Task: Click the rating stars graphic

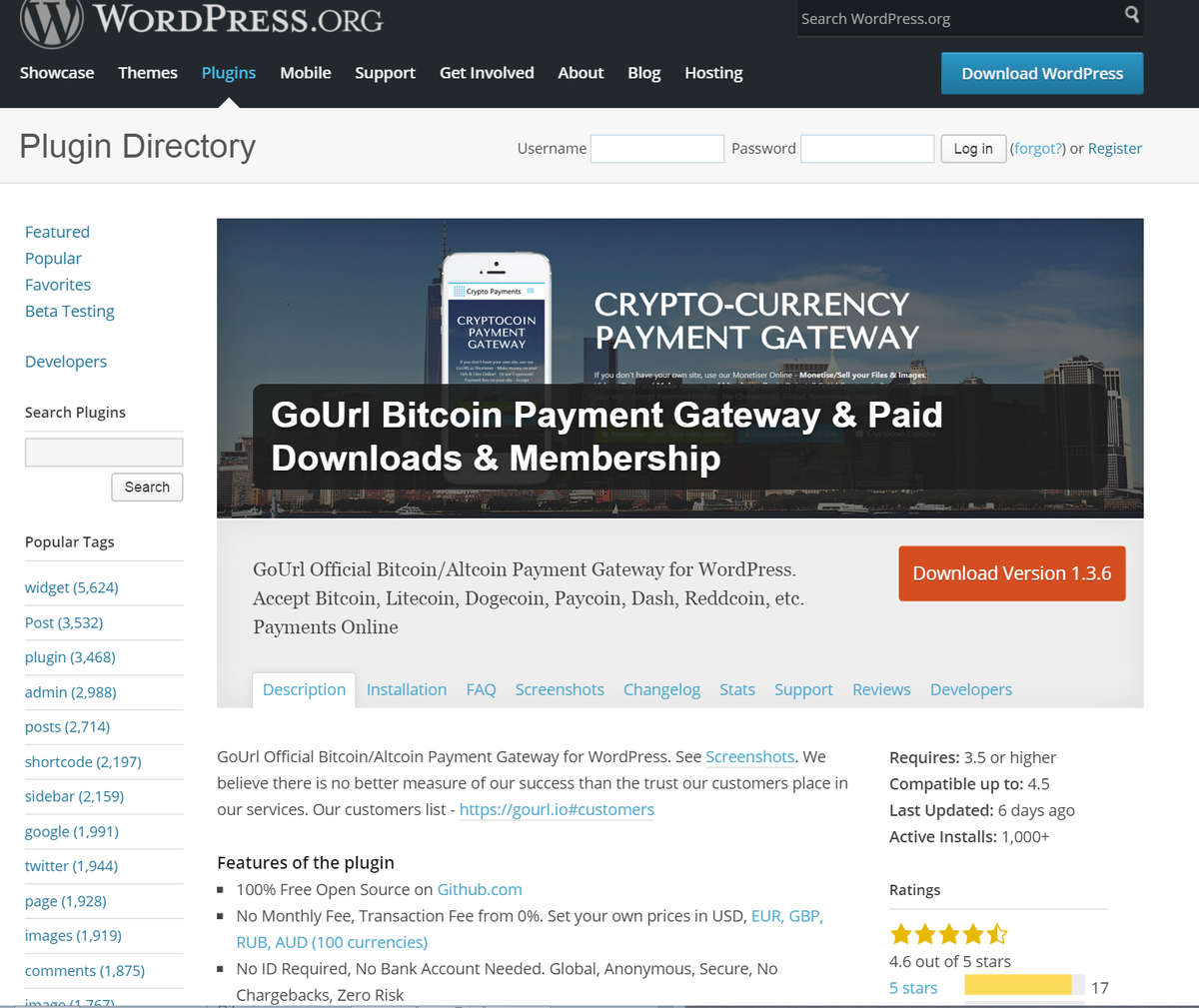Action: (948, 934)
